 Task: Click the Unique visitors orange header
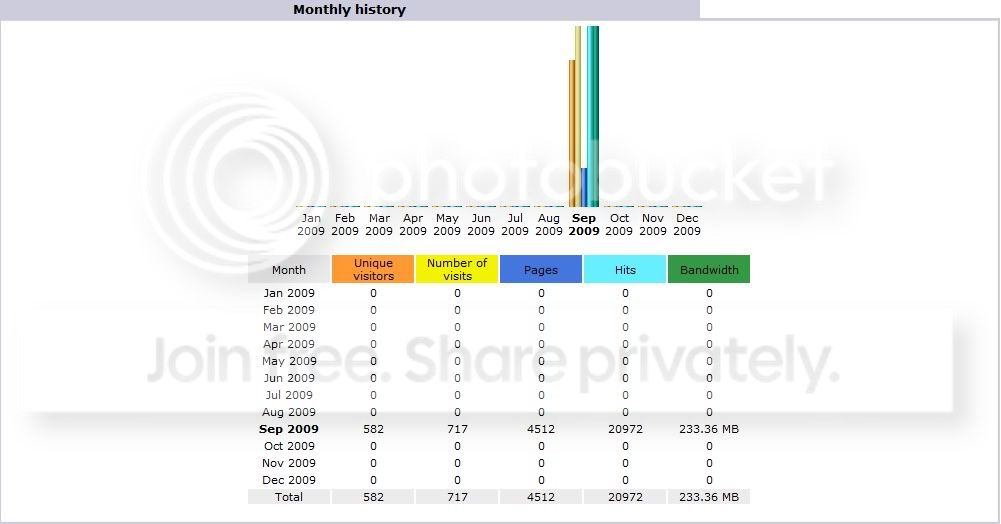pos(373,269)
